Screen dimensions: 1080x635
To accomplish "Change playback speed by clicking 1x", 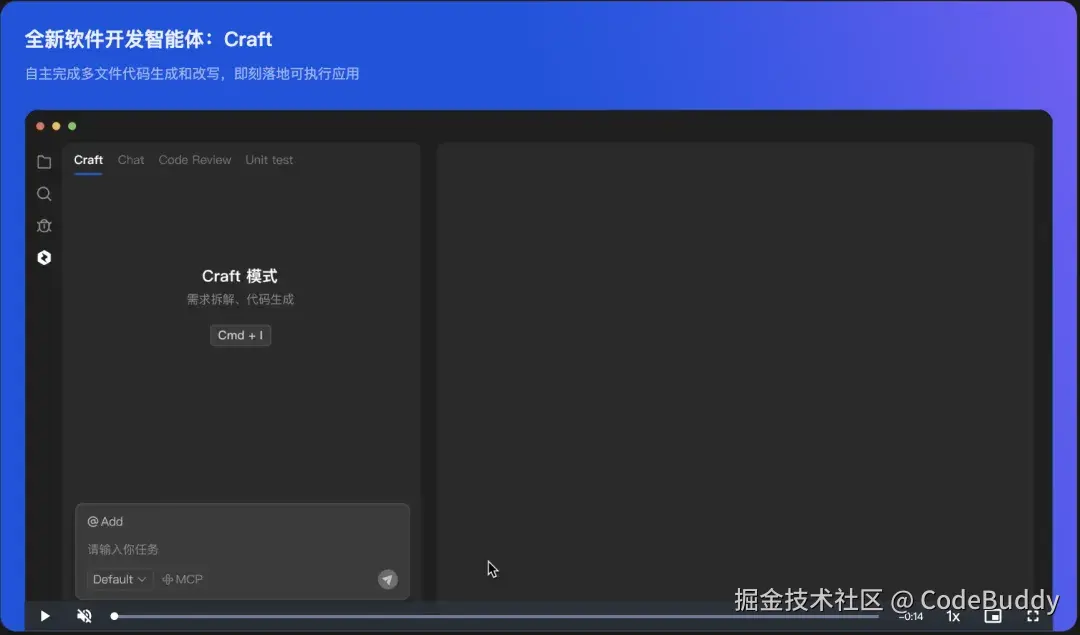I will coord(953,617).
